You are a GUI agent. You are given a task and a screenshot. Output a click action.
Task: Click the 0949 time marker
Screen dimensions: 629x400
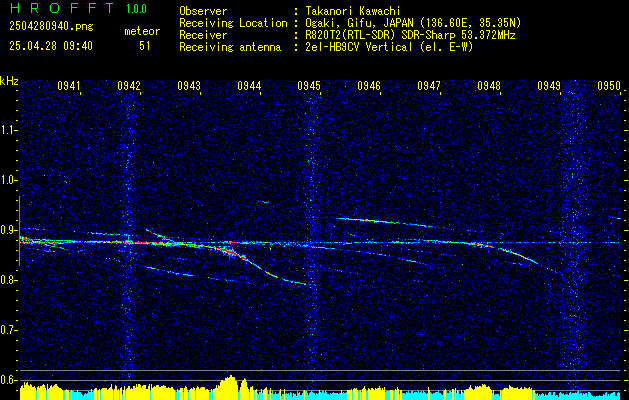point(549,85)
